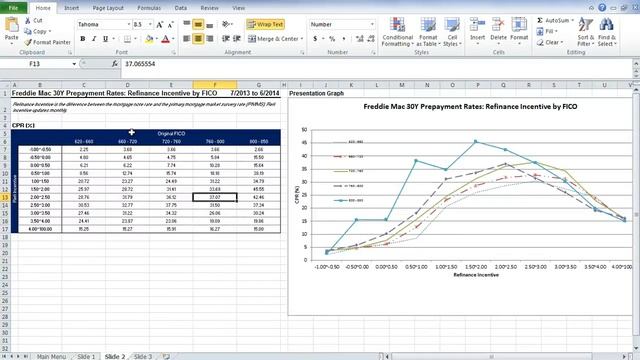Click the Merge & Center button
Viewport: 640px width, 360px height.
click(x=273, y=39)
